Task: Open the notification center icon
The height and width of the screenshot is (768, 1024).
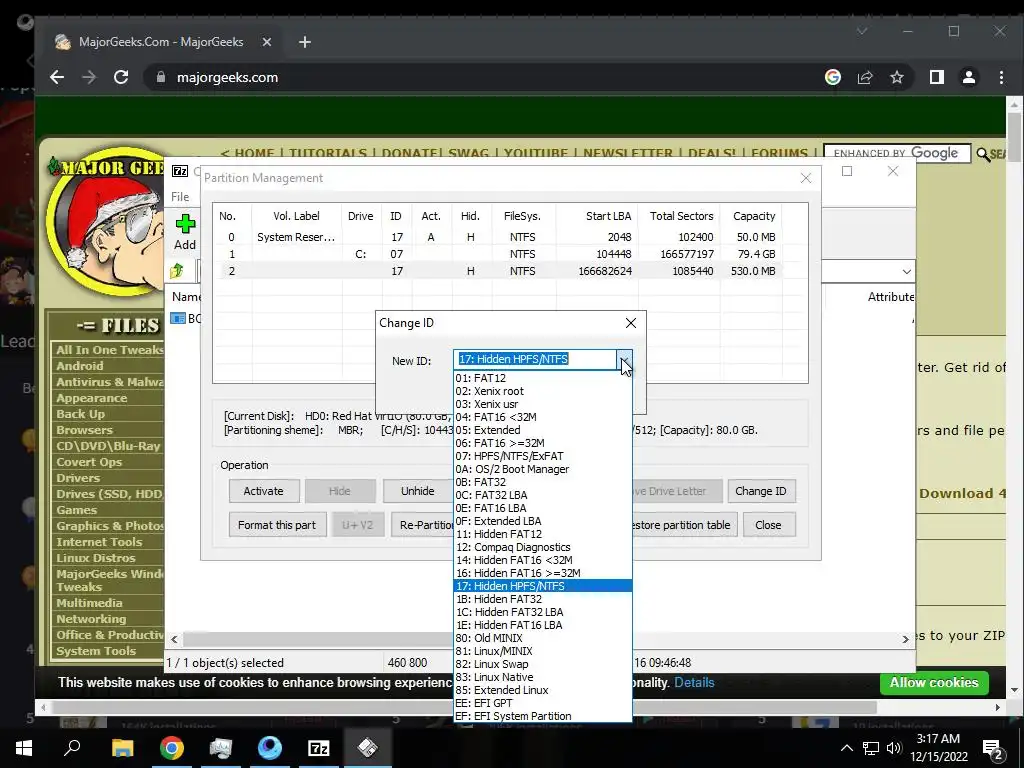Action: pos(993,749)
